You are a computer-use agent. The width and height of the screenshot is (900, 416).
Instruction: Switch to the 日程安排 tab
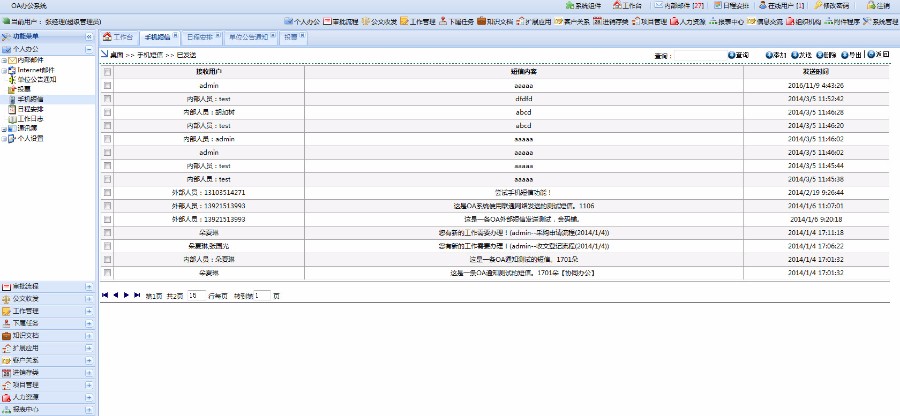click(x=203, y=37)
